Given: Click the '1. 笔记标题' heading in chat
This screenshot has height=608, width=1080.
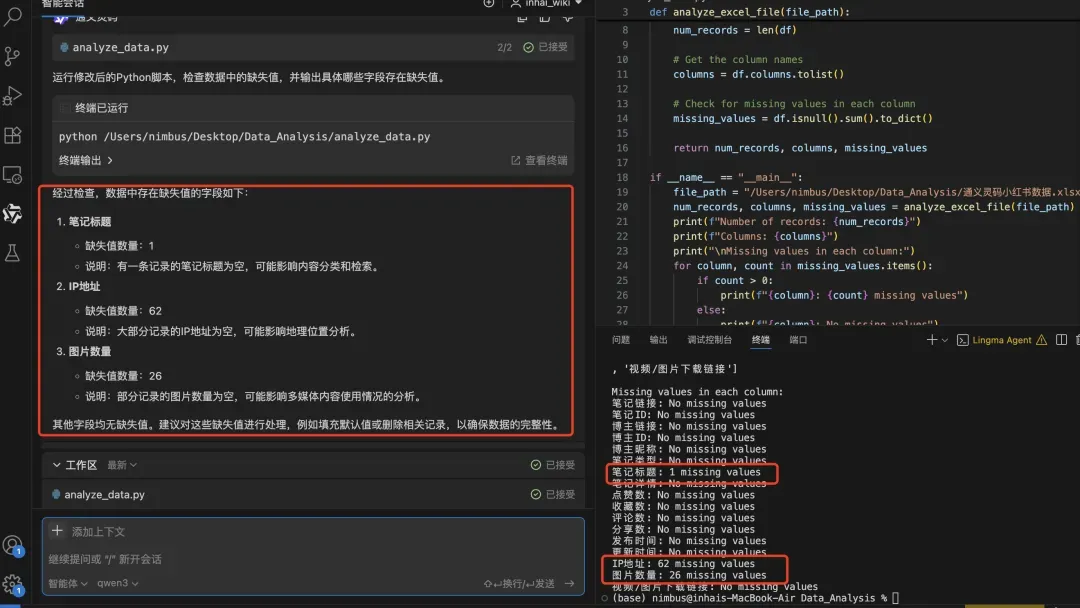Looking at the screenshot, I should pyautogui.click(x=83, y=222).
